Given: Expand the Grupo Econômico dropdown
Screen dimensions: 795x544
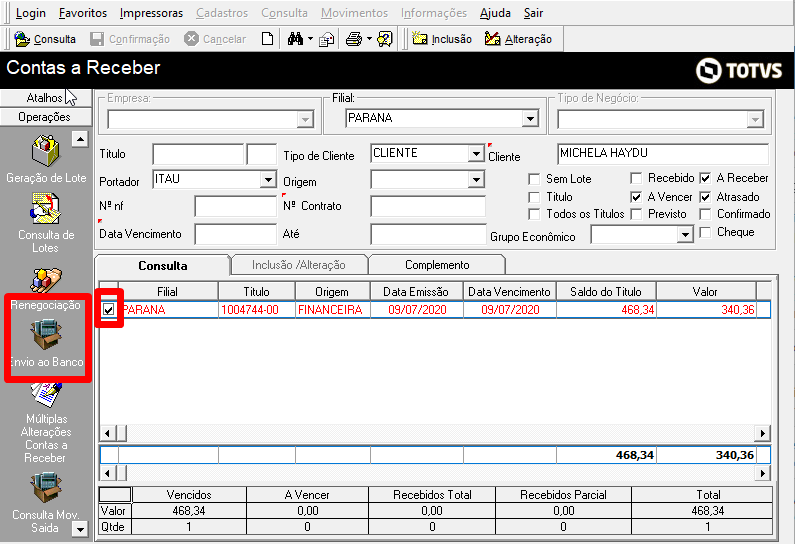Looking at the screenshot, I should [x=685, y=235].
